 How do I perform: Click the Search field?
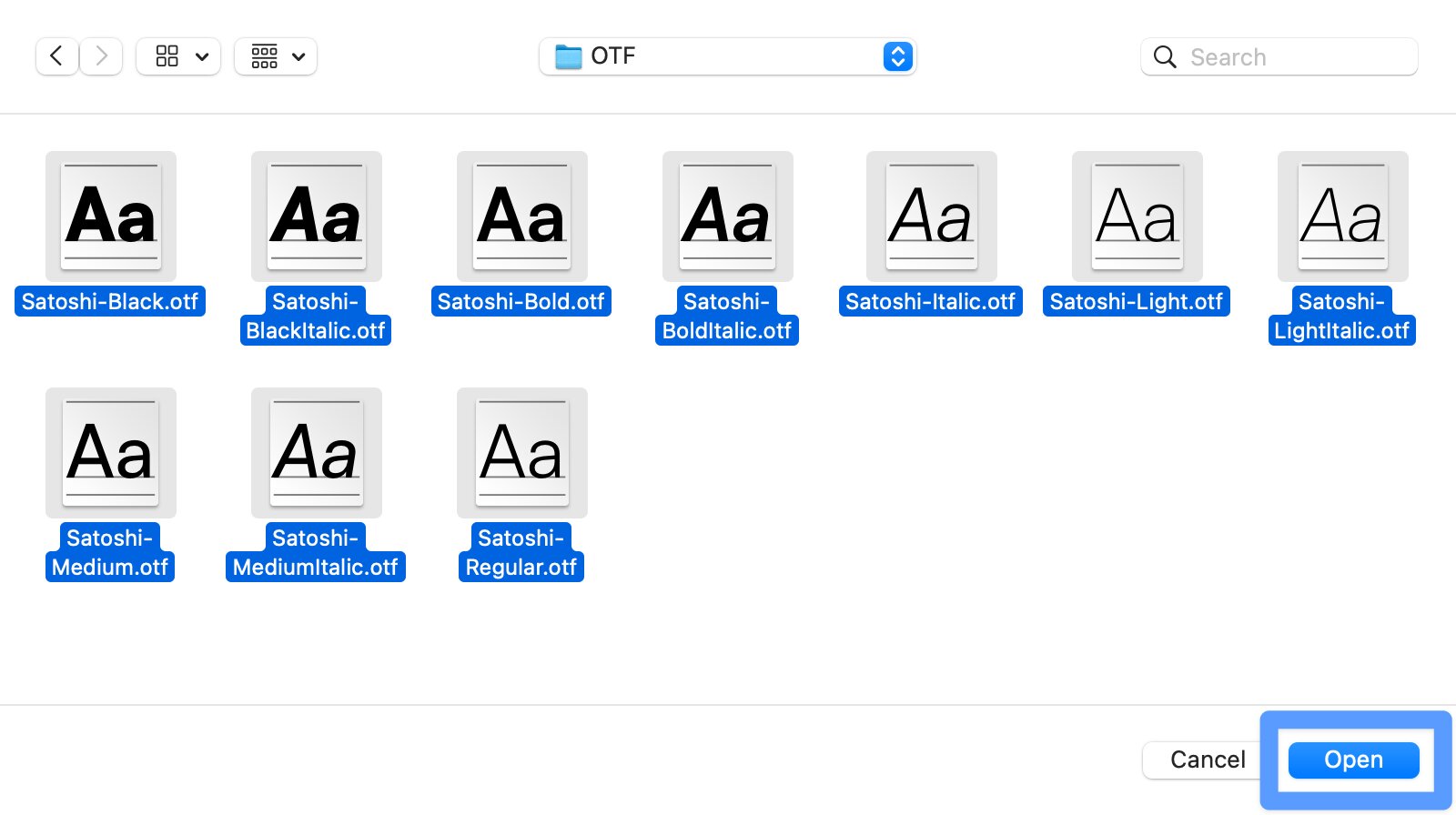1279,56
